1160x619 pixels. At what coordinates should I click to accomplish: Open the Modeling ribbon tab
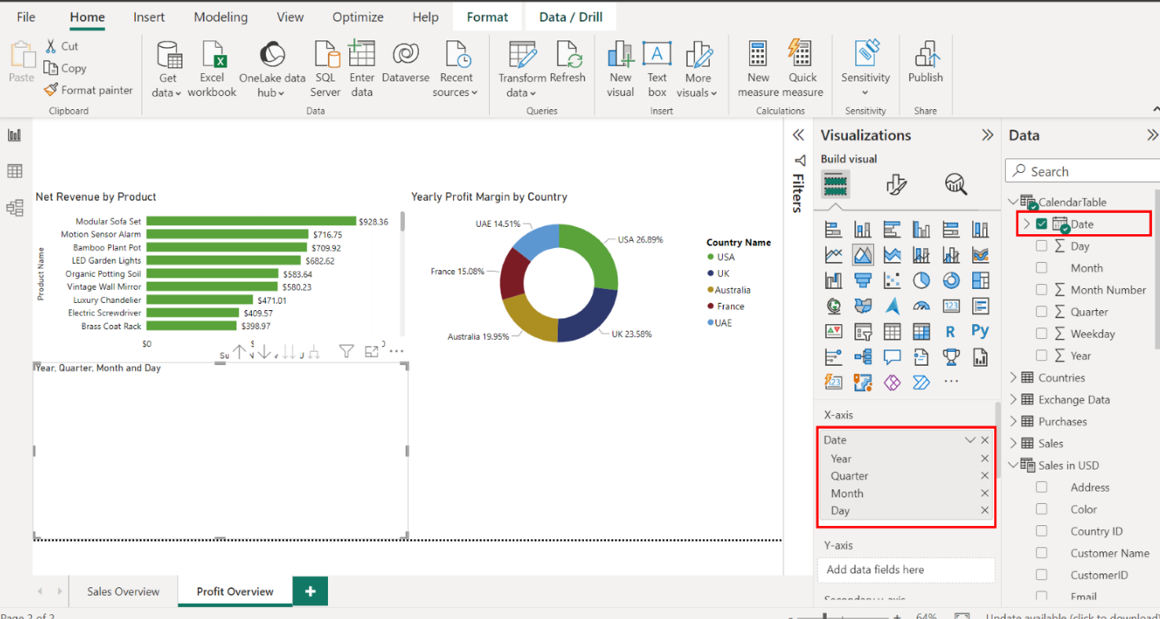(220, 17)
